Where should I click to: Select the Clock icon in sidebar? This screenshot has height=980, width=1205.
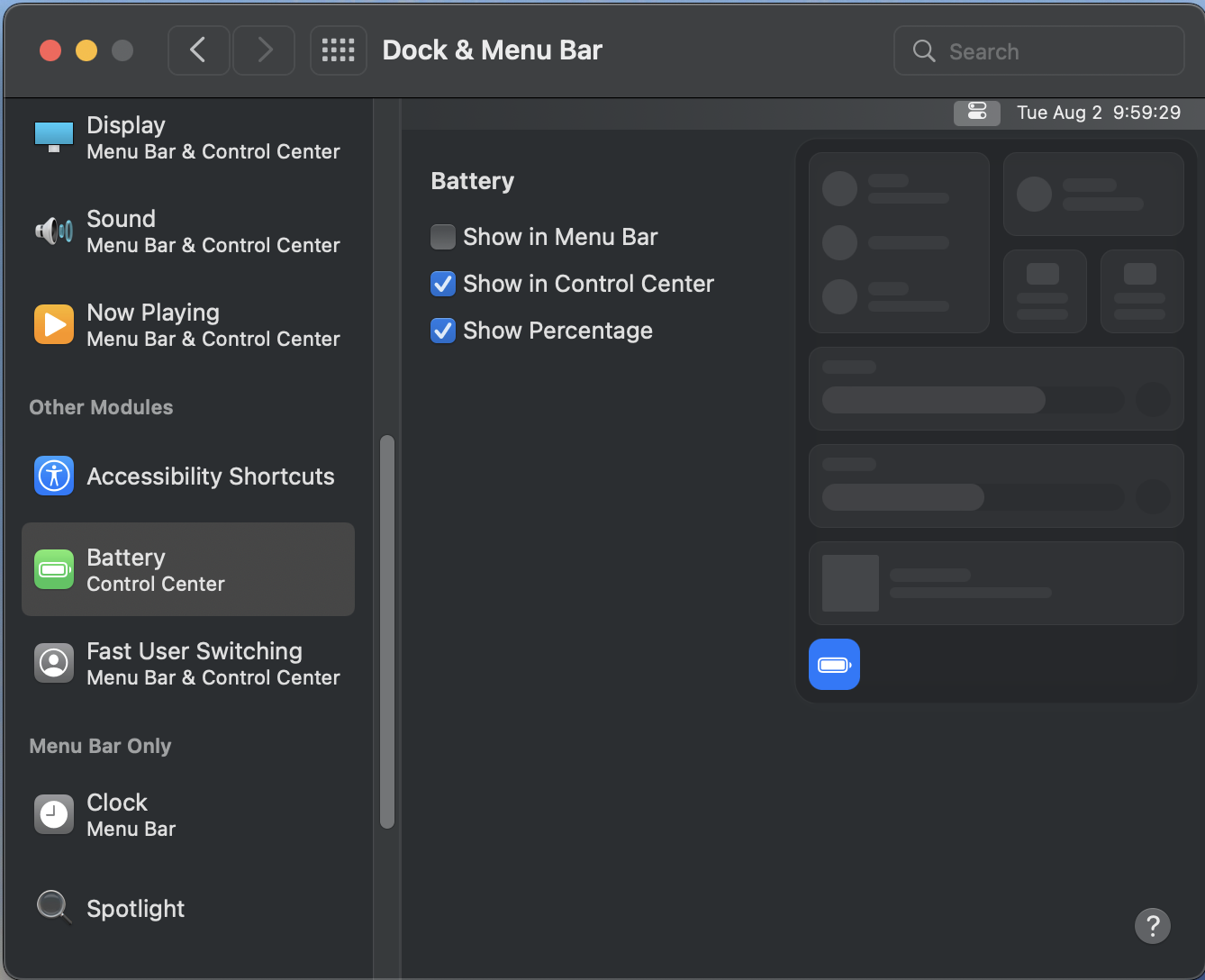[x=54, y=814]
